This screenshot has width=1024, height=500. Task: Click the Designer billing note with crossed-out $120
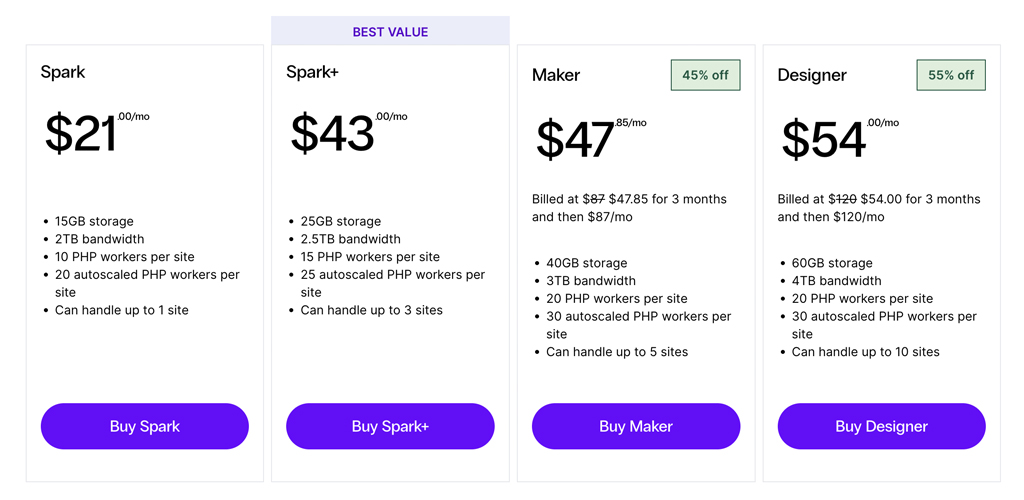[x=879, y=208]
